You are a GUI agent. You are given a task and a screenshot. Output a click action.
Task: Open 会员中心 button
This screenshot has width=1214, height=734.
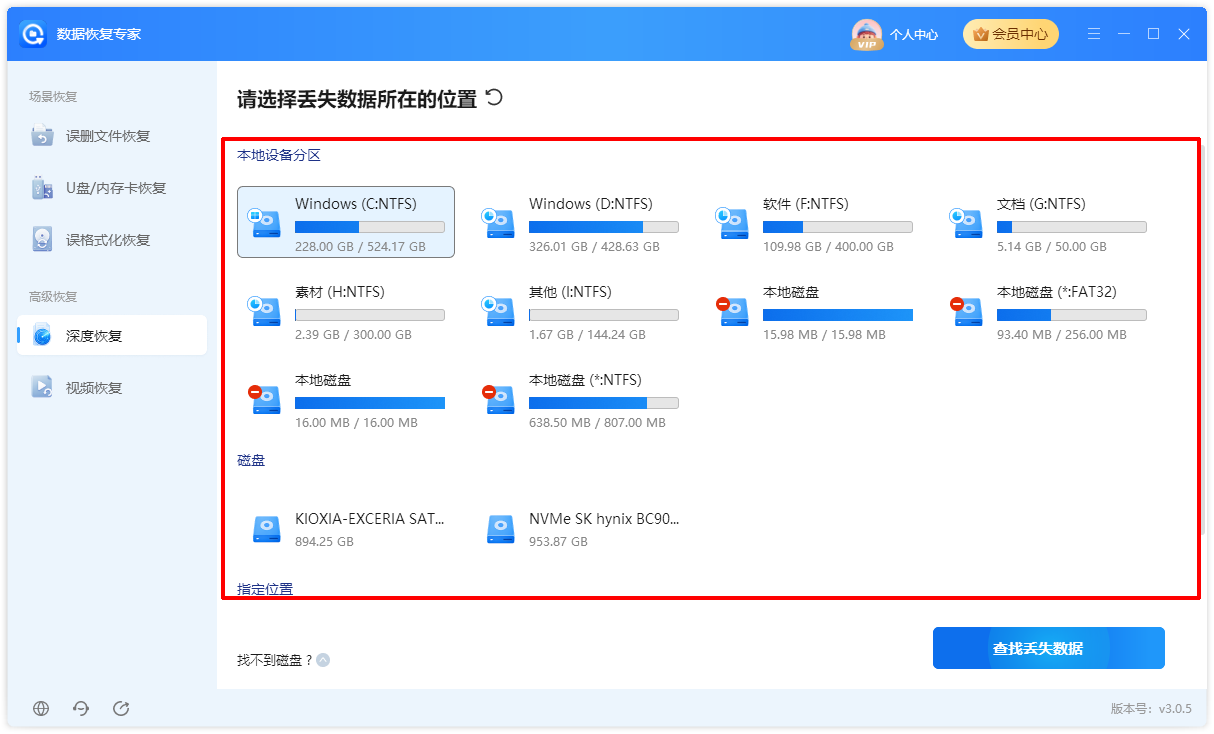1011,34
